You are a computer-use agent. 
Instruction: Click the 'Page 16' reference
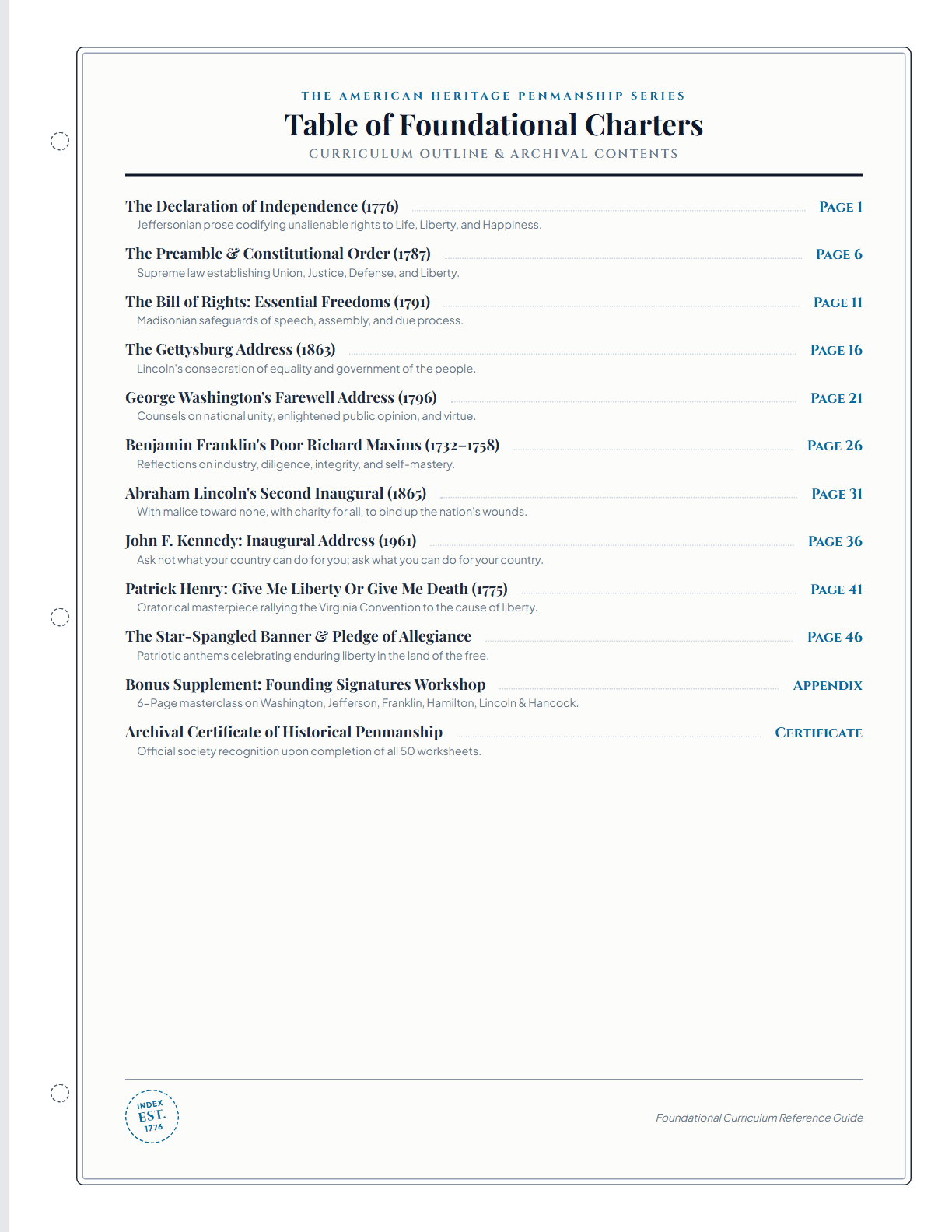836,350
